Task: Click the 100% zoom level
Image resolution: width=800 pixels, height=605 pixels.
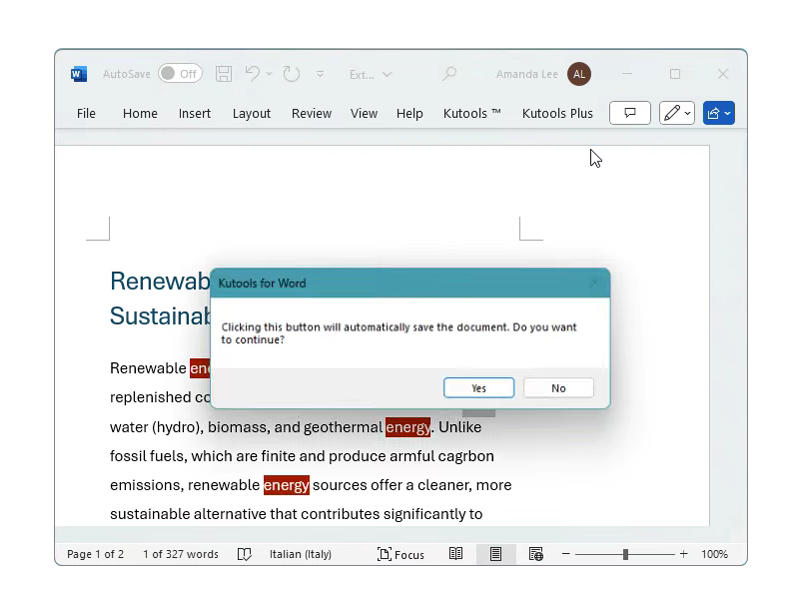Action: click(714, 554)
